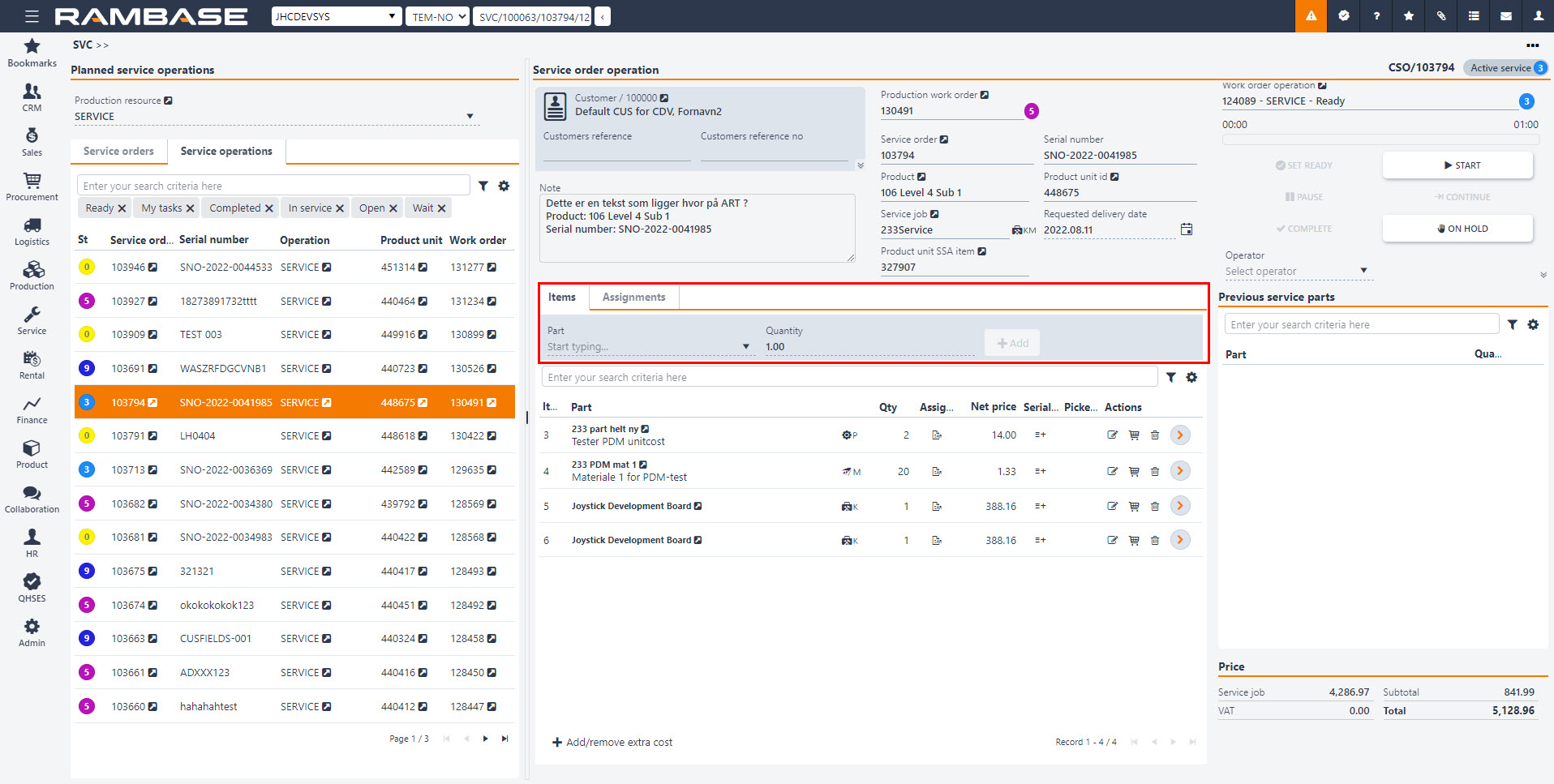The image size is (1554, 784).
Task: Delete item 3 using trash icon
Action: tap(1155, 435)
